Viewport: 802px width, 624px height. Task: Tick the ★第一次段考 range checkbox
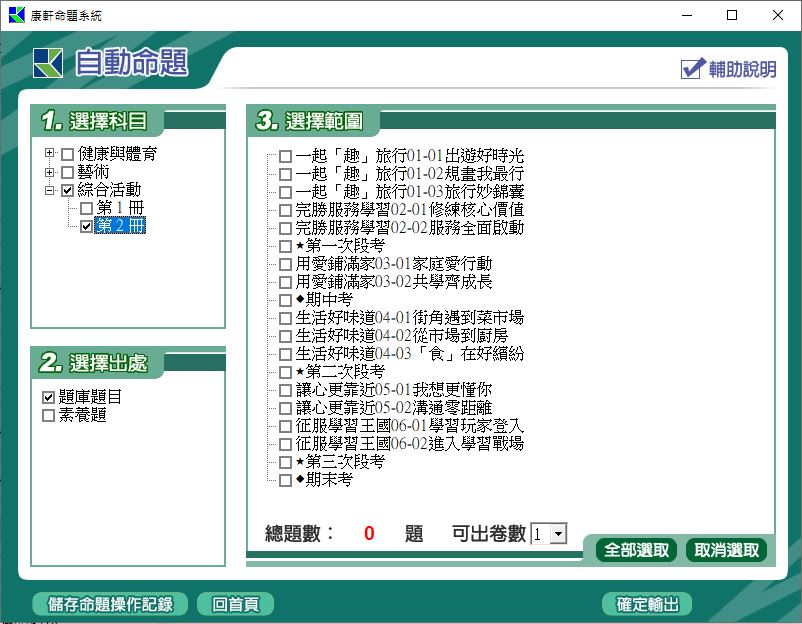coord(285,246)
